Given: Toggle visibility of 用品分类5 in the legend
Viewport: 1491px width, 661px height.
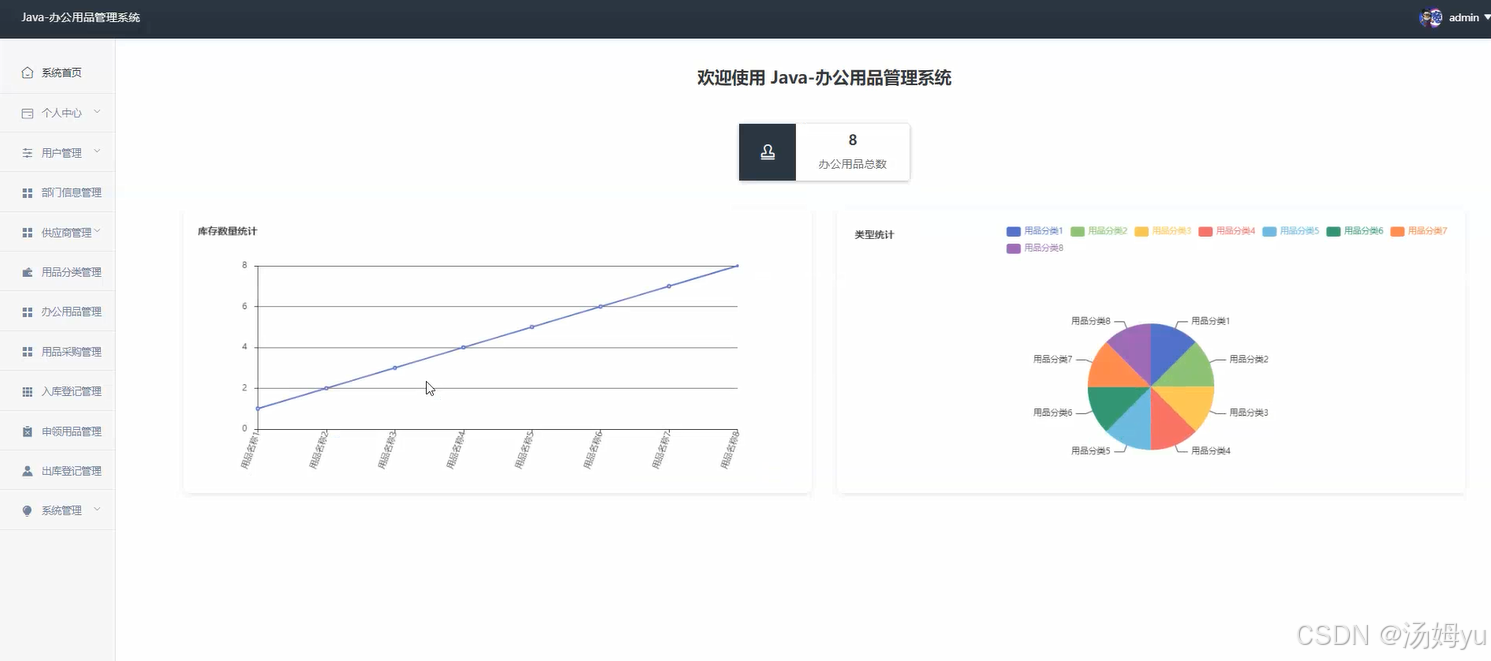Looking at the screenshot, I should point(1292,230).
